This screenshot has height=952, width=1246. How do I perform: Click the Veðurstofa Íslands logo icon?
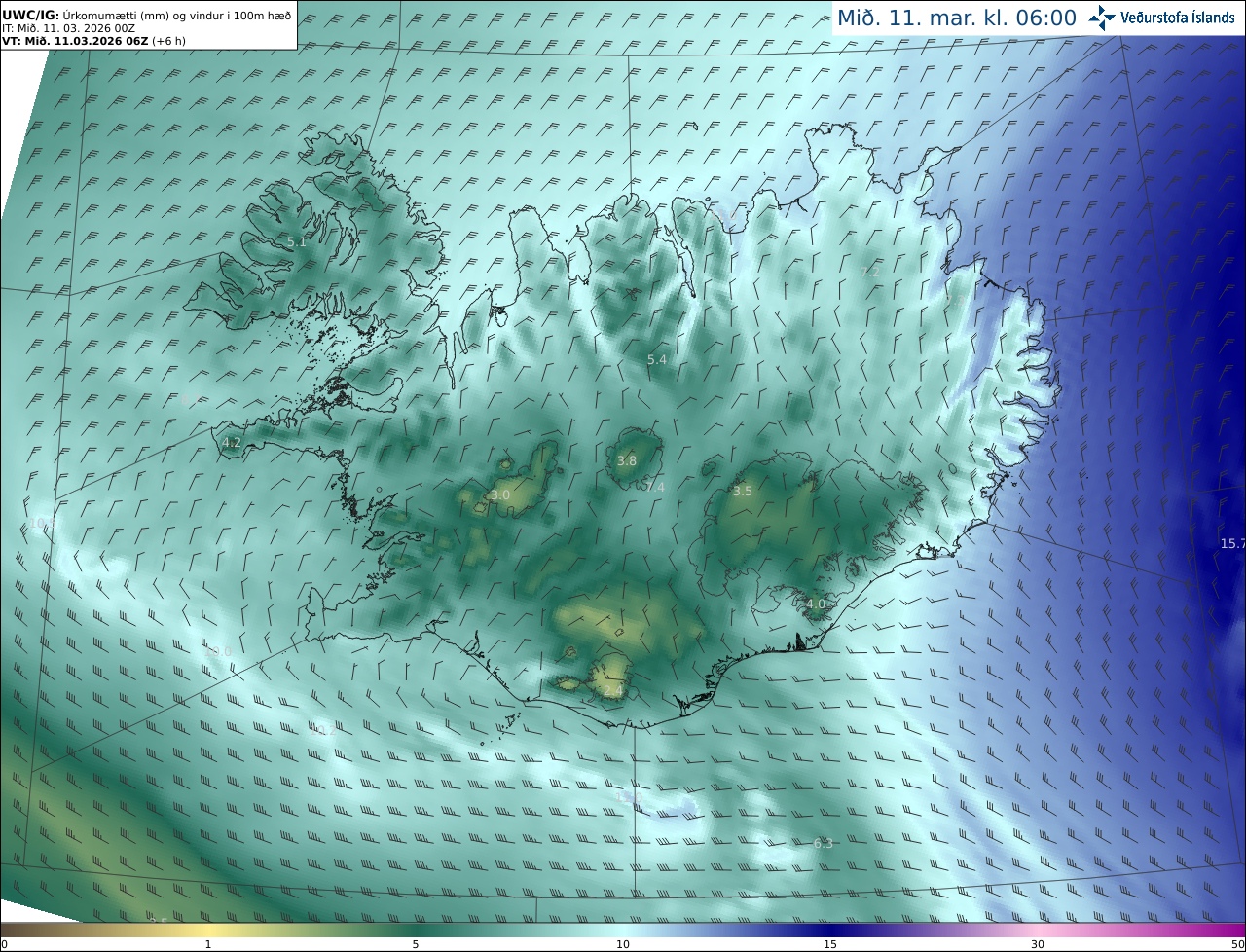click(1103, 18)
